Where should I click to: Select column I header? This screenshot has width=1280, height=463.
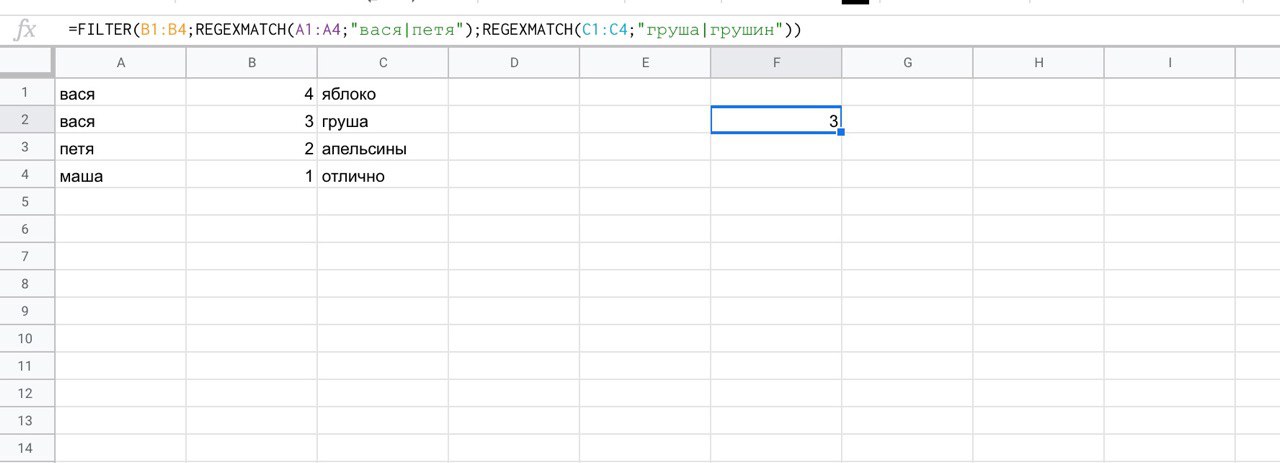[x=1169, y=63]
